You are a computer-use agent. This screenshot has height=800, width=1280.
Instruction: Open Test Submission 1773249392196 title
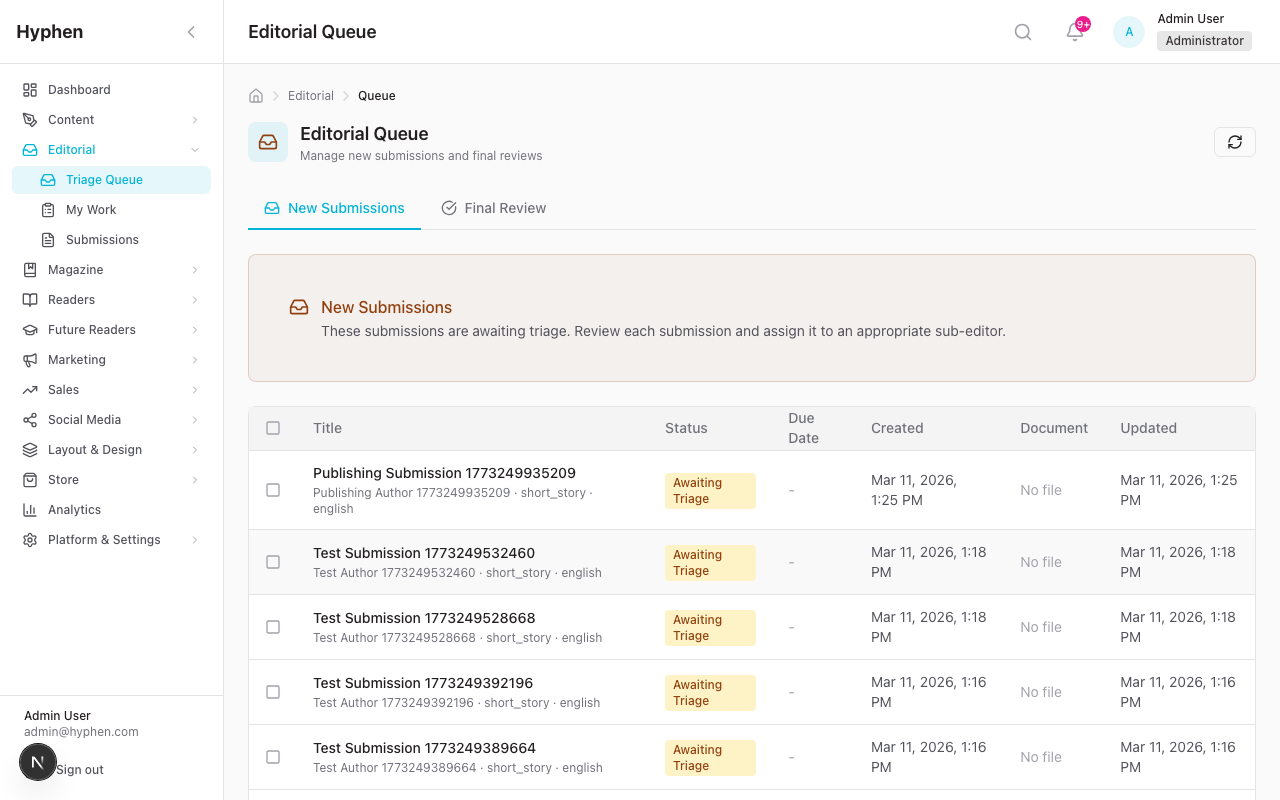[423, 683]
